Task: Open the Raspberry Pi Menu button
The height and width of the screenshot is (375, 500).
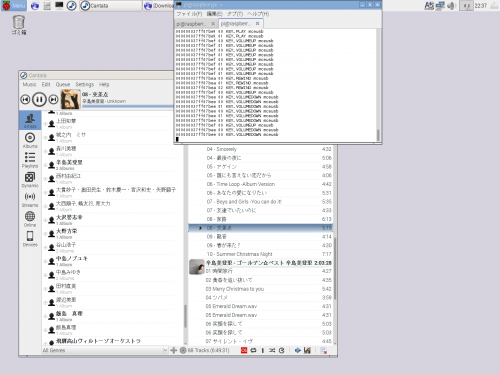Action: point(14,6)
